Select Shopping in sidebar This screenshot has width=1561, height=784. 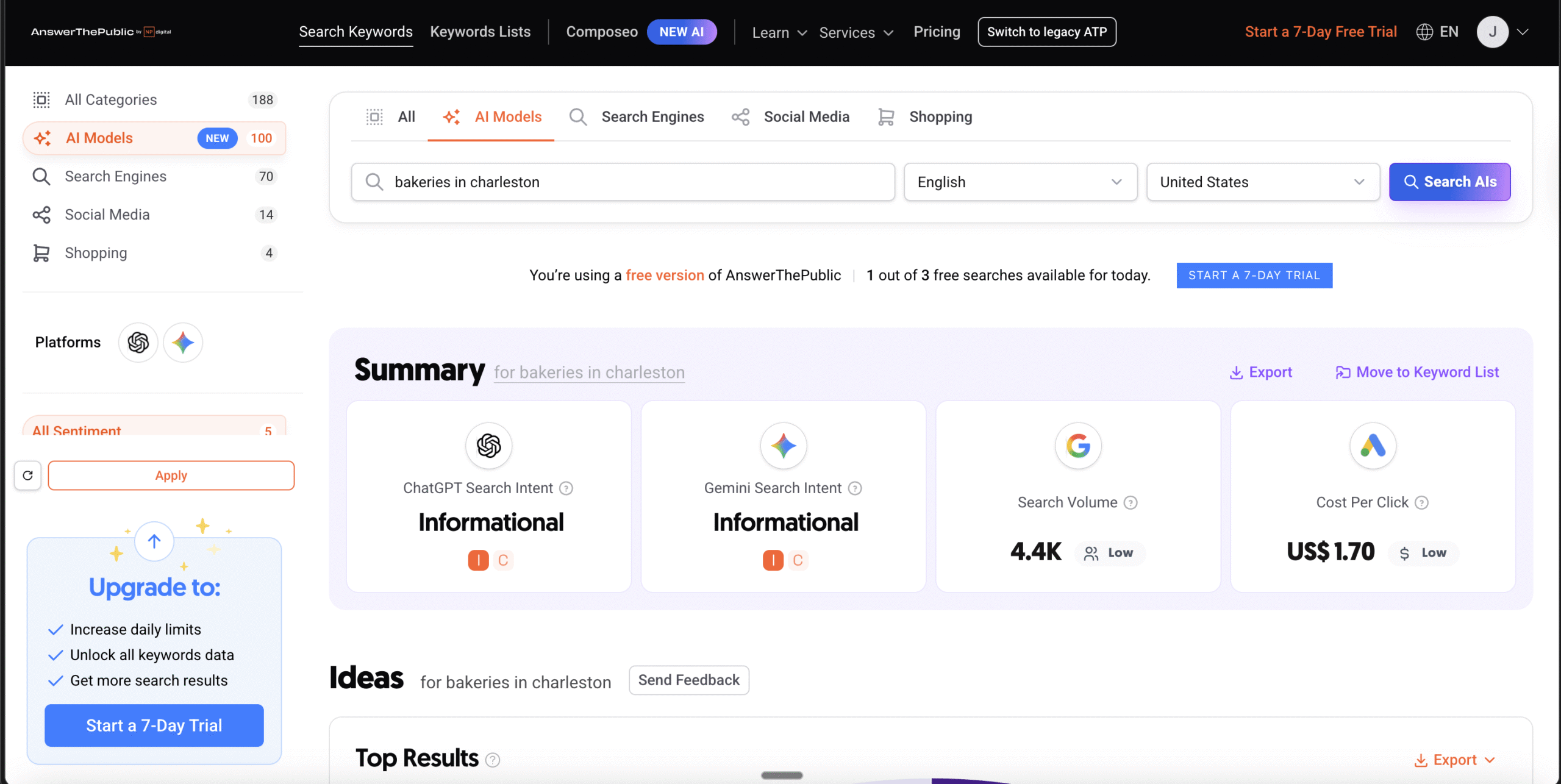point(154,253)
